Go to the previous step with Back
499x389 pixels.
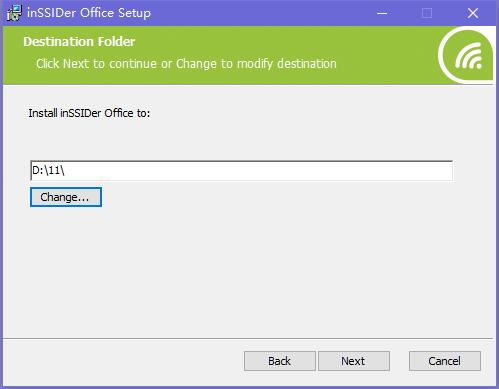[x=280, y=361]
